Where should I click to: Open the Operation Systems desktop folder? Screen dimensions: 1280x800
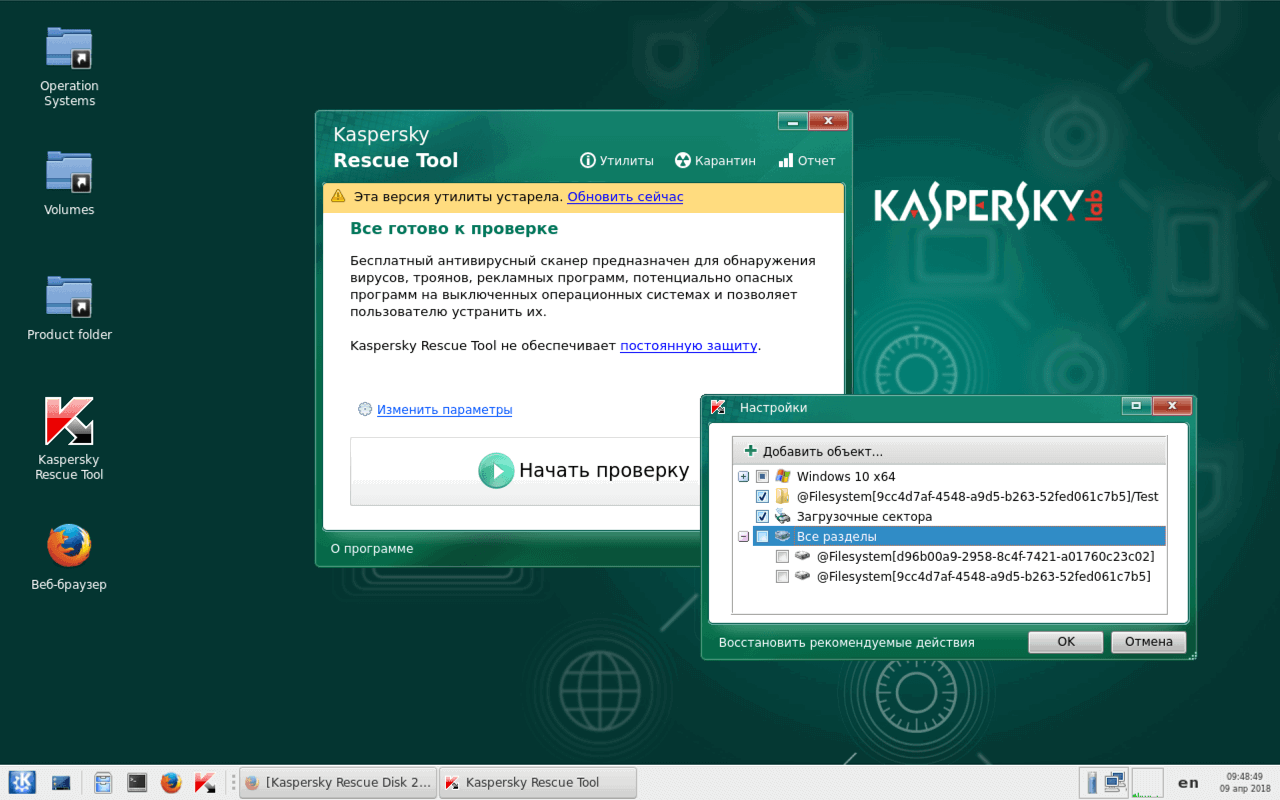tap(69, 66)
